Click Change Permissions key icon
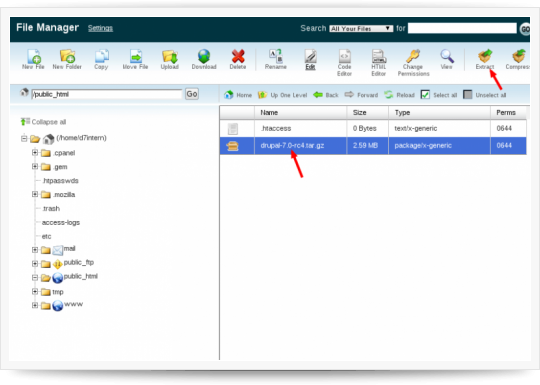The image size is (540, 385). [413, 56]
